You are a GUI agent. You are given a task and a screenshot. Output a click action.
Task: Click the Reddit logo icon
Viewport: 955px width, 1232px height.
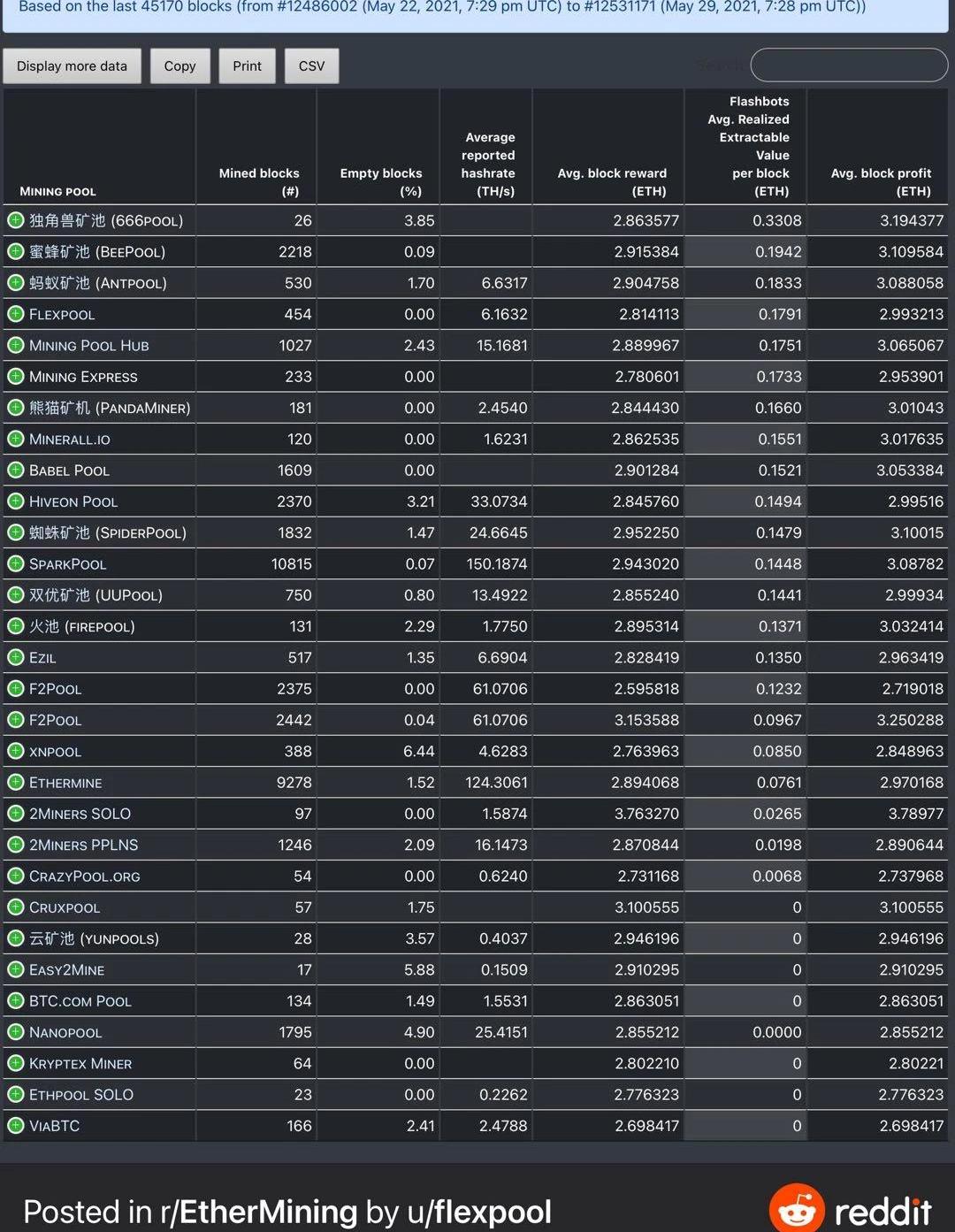[x=797, y=1209]
